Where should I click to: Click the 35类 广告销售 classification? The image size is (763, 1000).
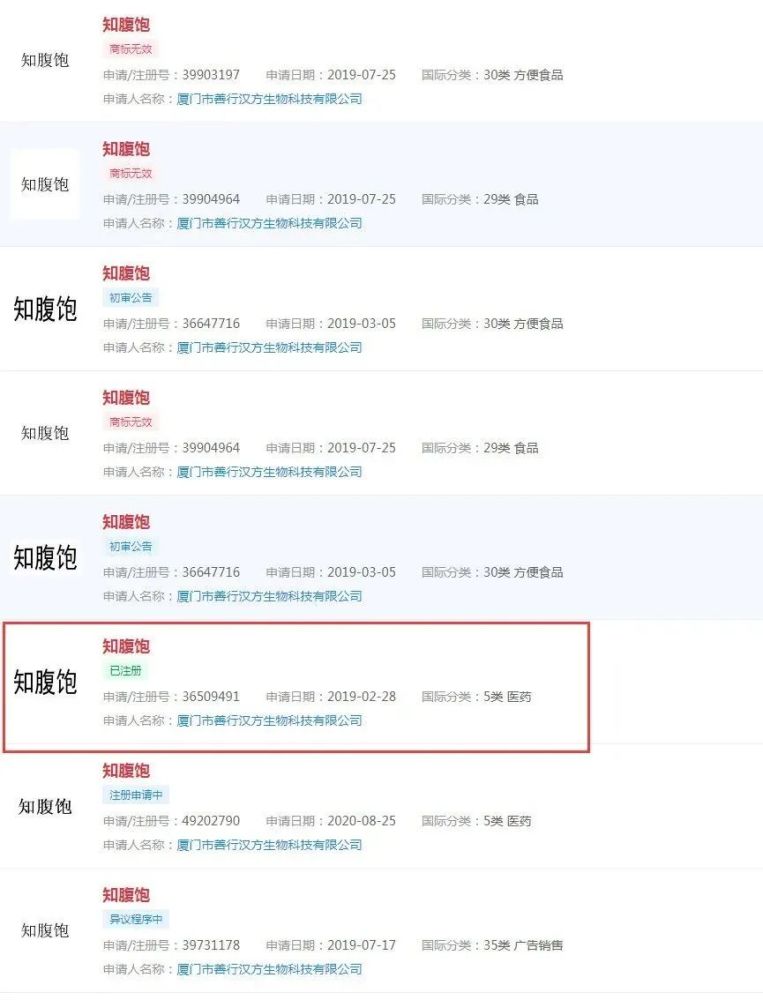523,945
